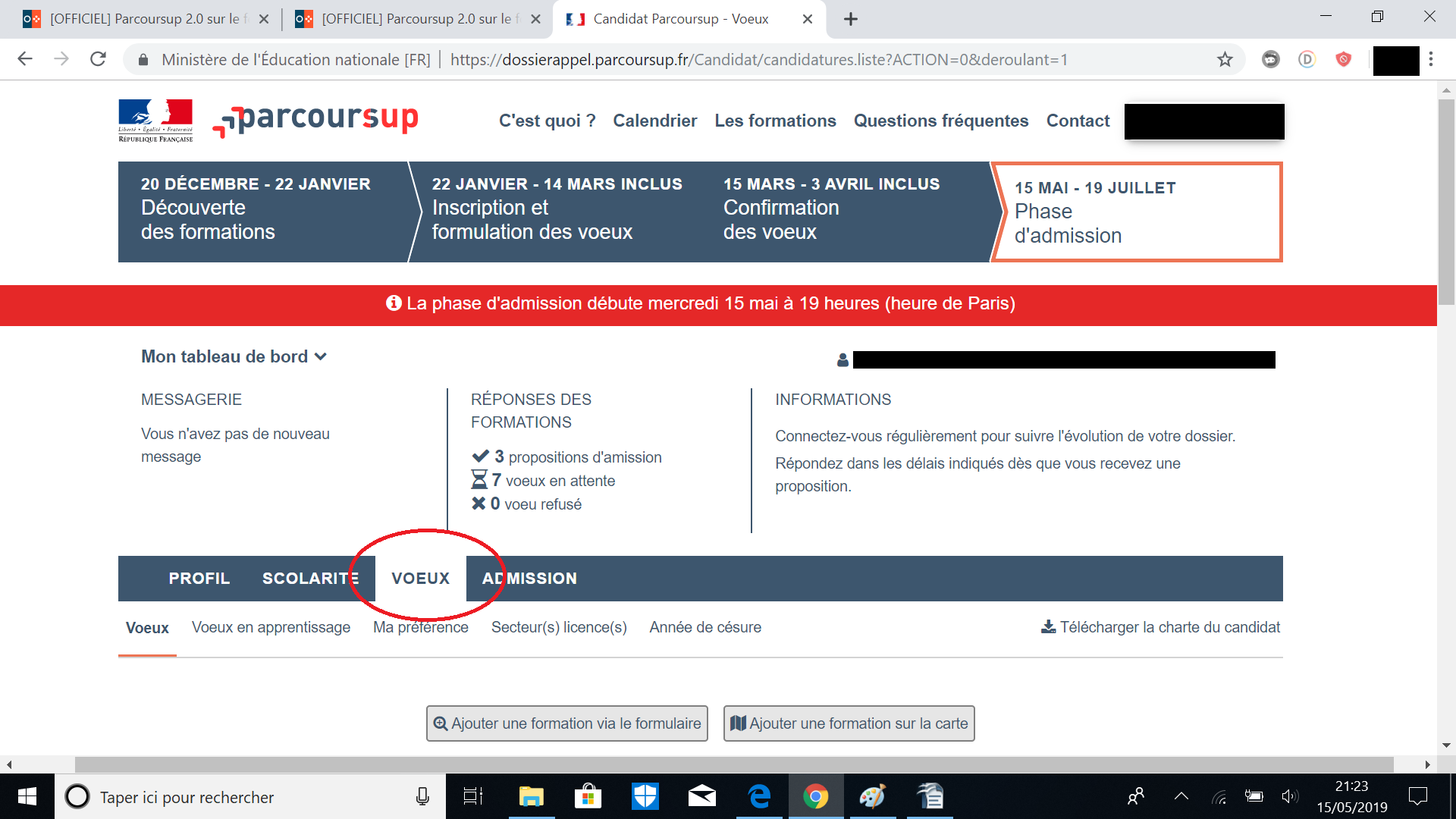The image size is (1456, 819).
Task: Click Ajouter une formation via le formulaire
Action: tap(566, 723)
